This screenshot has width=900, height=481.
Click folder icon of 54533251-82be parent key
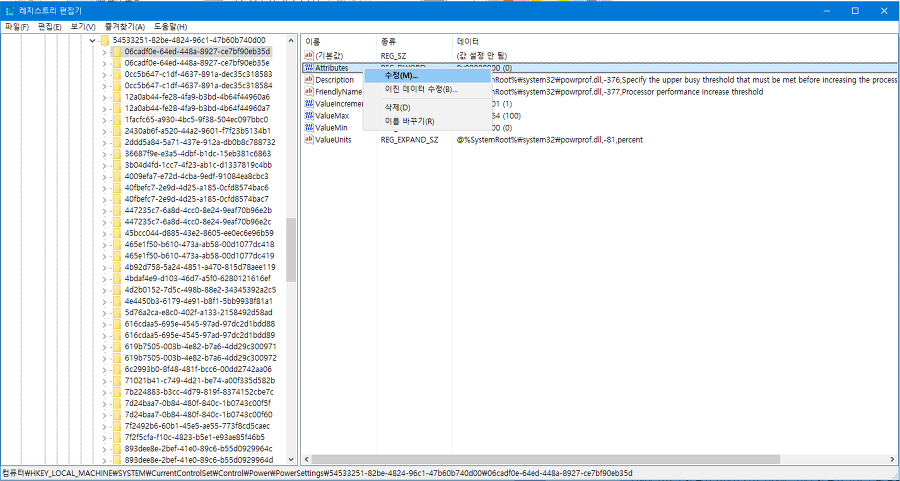(105, 40)
